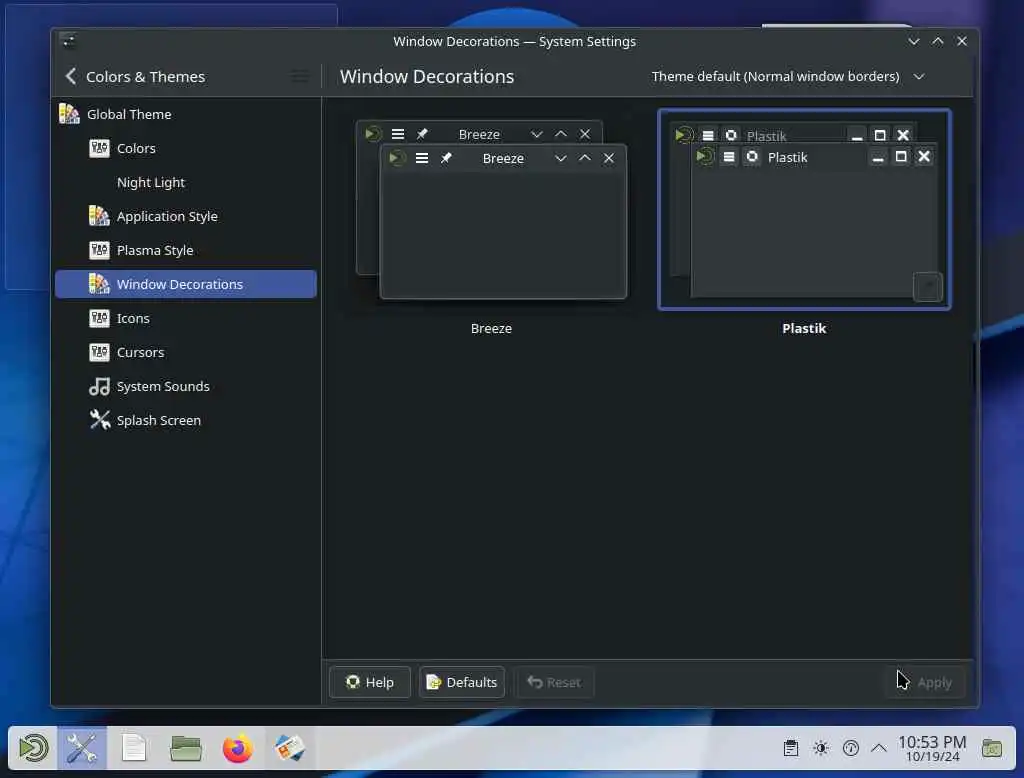Viewport: 1024px width, 778px height.
Task: Click the Reset button
Action: click(x=554, y=682)
